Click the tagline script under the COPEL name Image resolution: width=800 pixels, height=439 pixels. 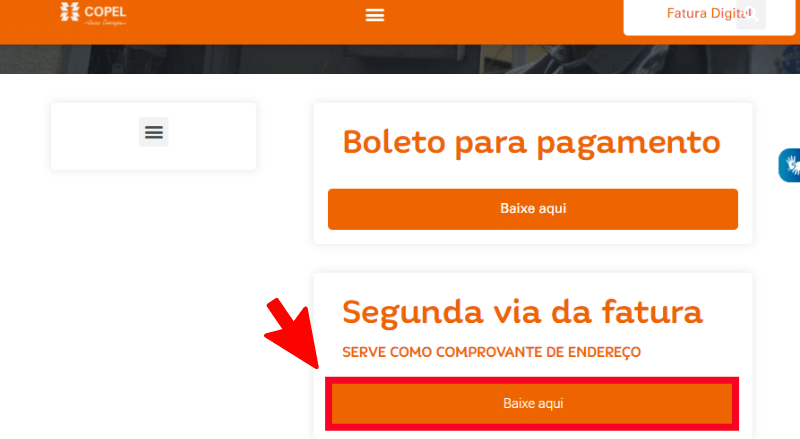[105, 22]
